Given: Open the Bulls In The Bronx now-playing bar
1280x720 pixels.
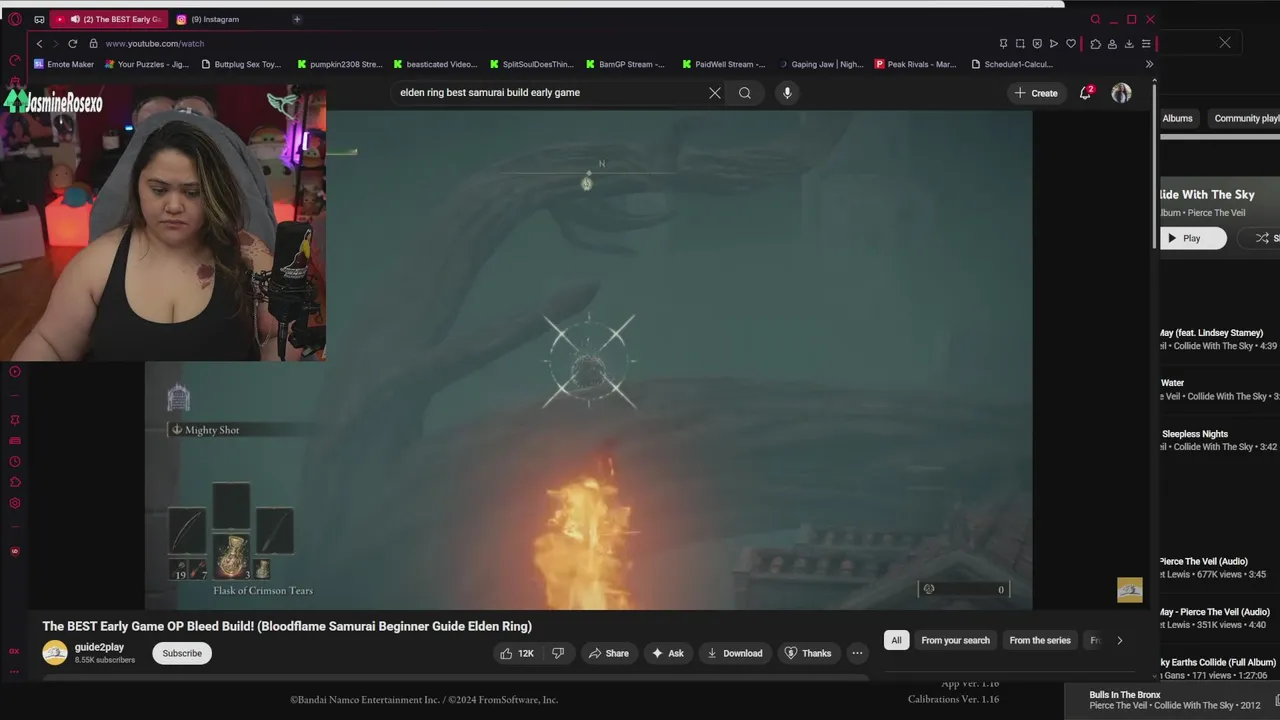Looking at the screenshot, I should coord(1170,700).
